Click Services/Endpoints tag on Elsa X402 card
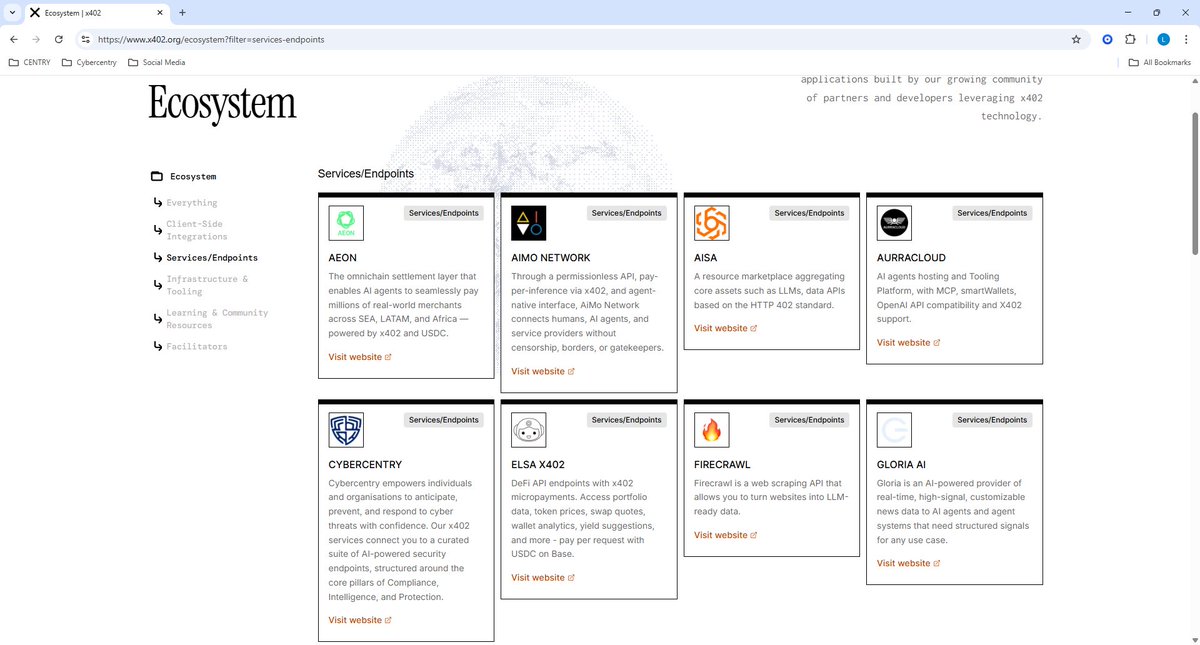1200x645 pixels. [x=626, y=420]
